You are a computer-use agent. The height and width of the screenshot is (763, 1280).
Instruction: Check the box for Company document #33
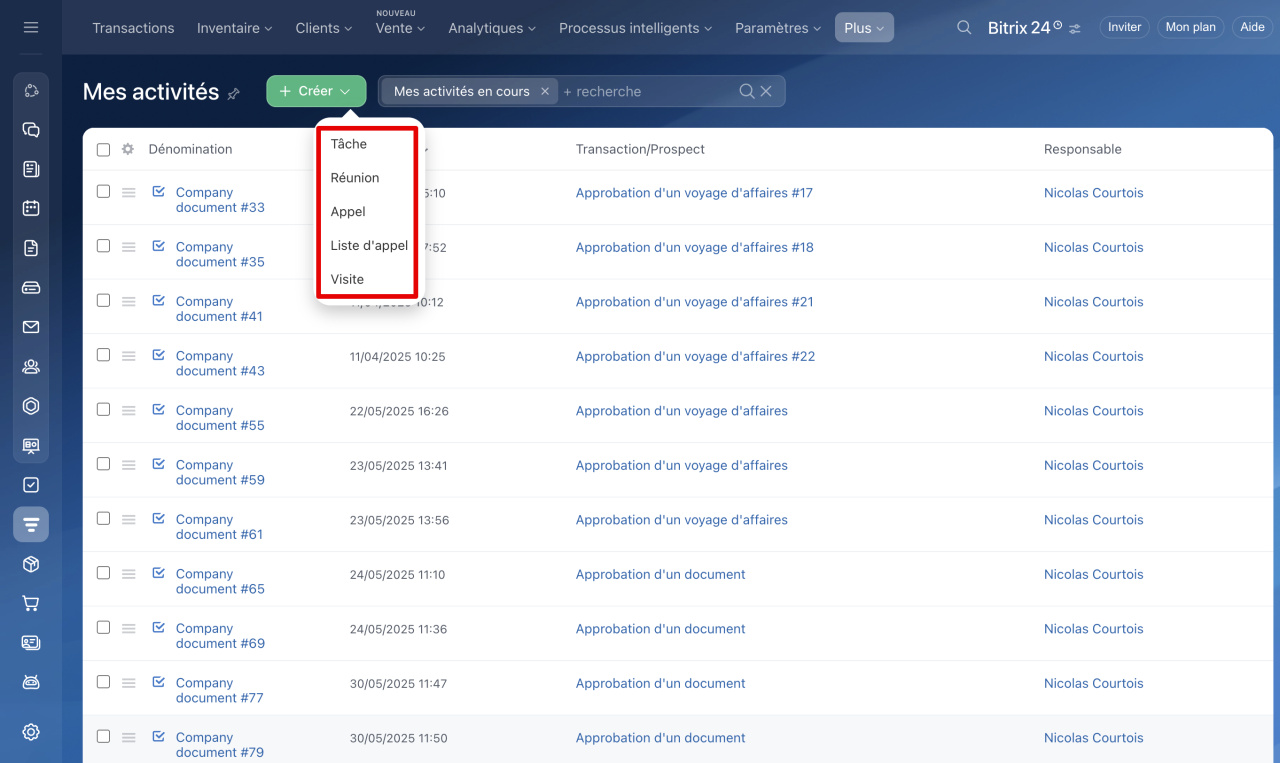click(103, 191)
